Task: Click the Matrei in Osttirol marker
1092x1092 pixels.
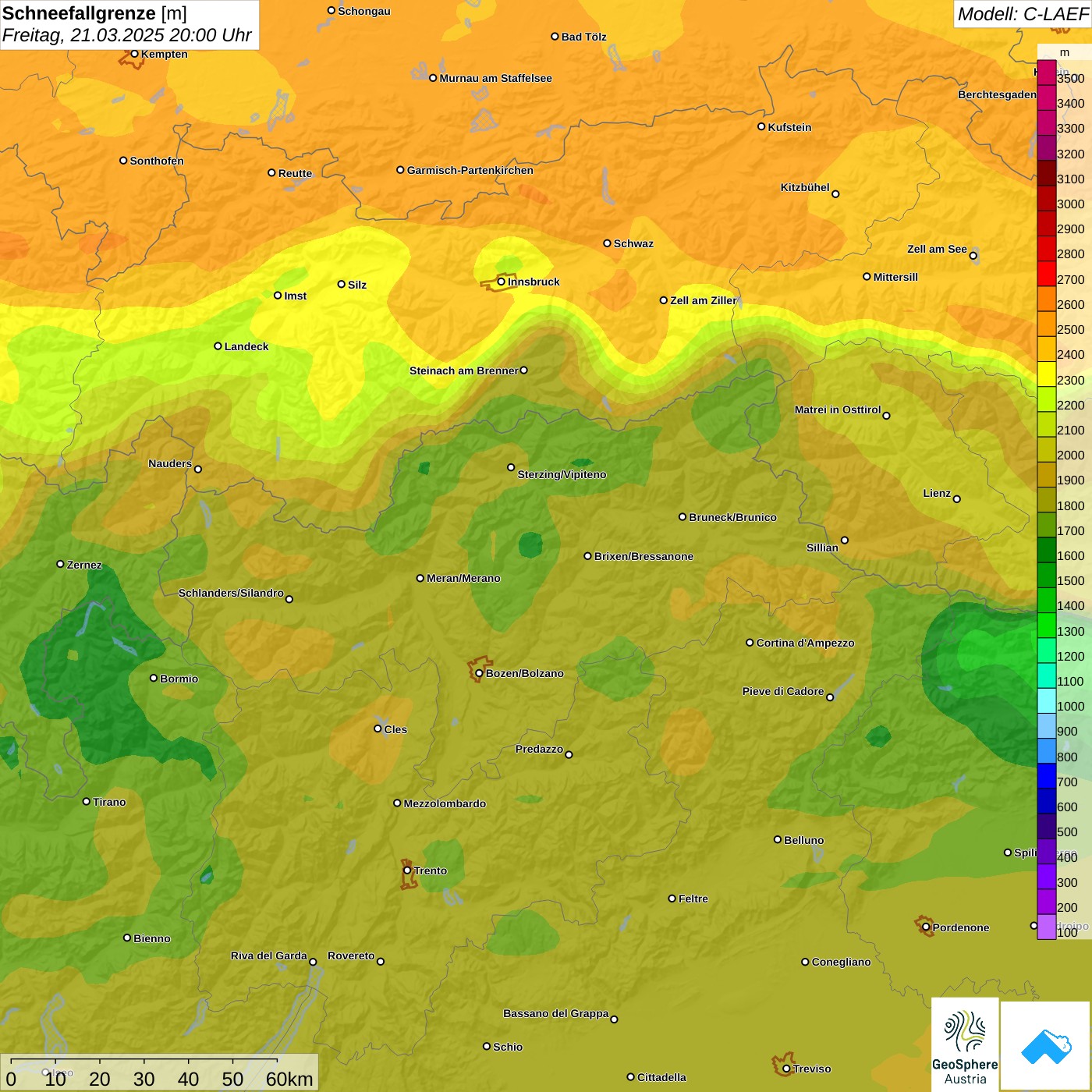Action: click(886, 416)
